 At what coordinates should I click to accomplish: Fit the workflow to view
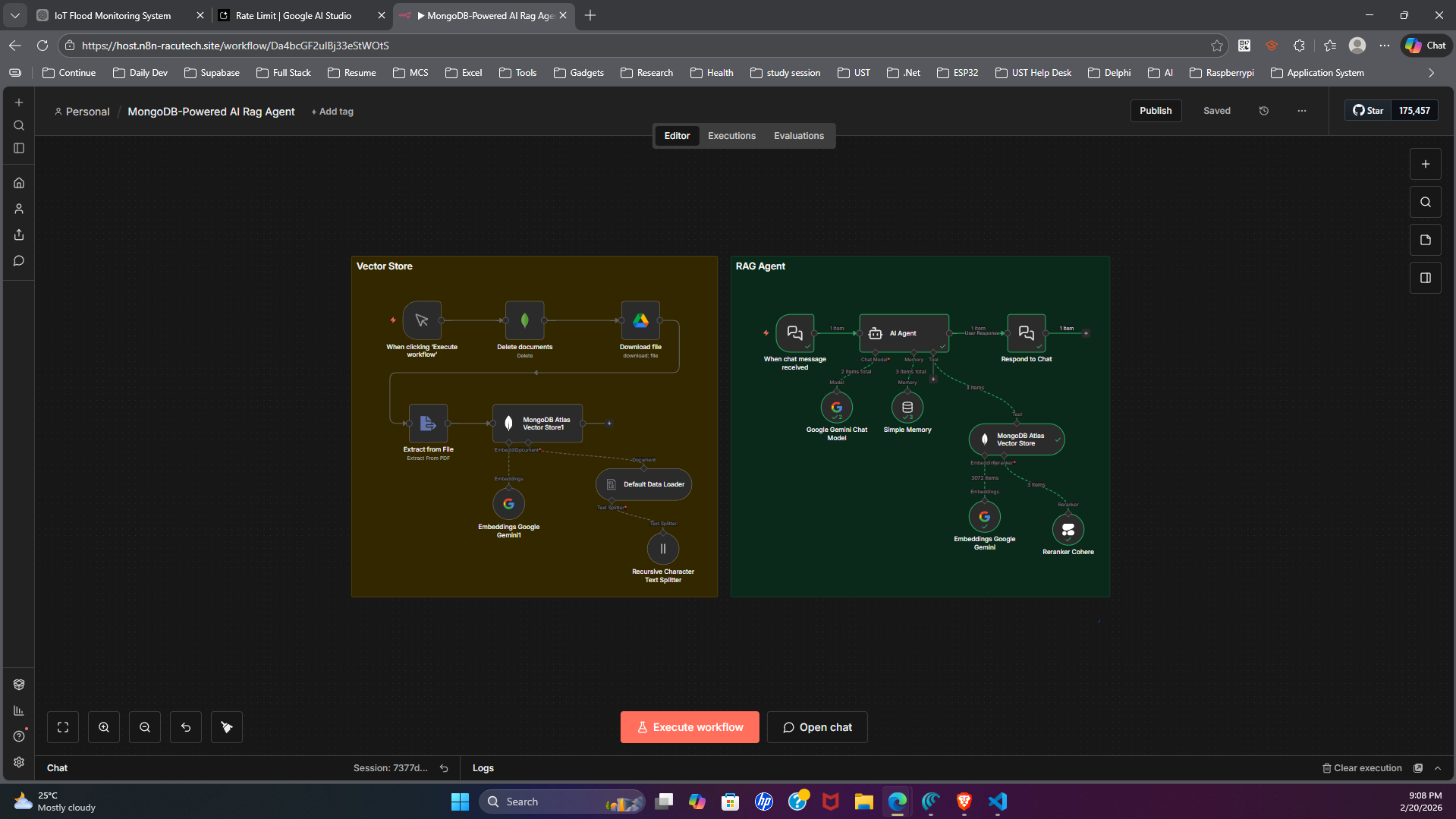coord(63,726)
